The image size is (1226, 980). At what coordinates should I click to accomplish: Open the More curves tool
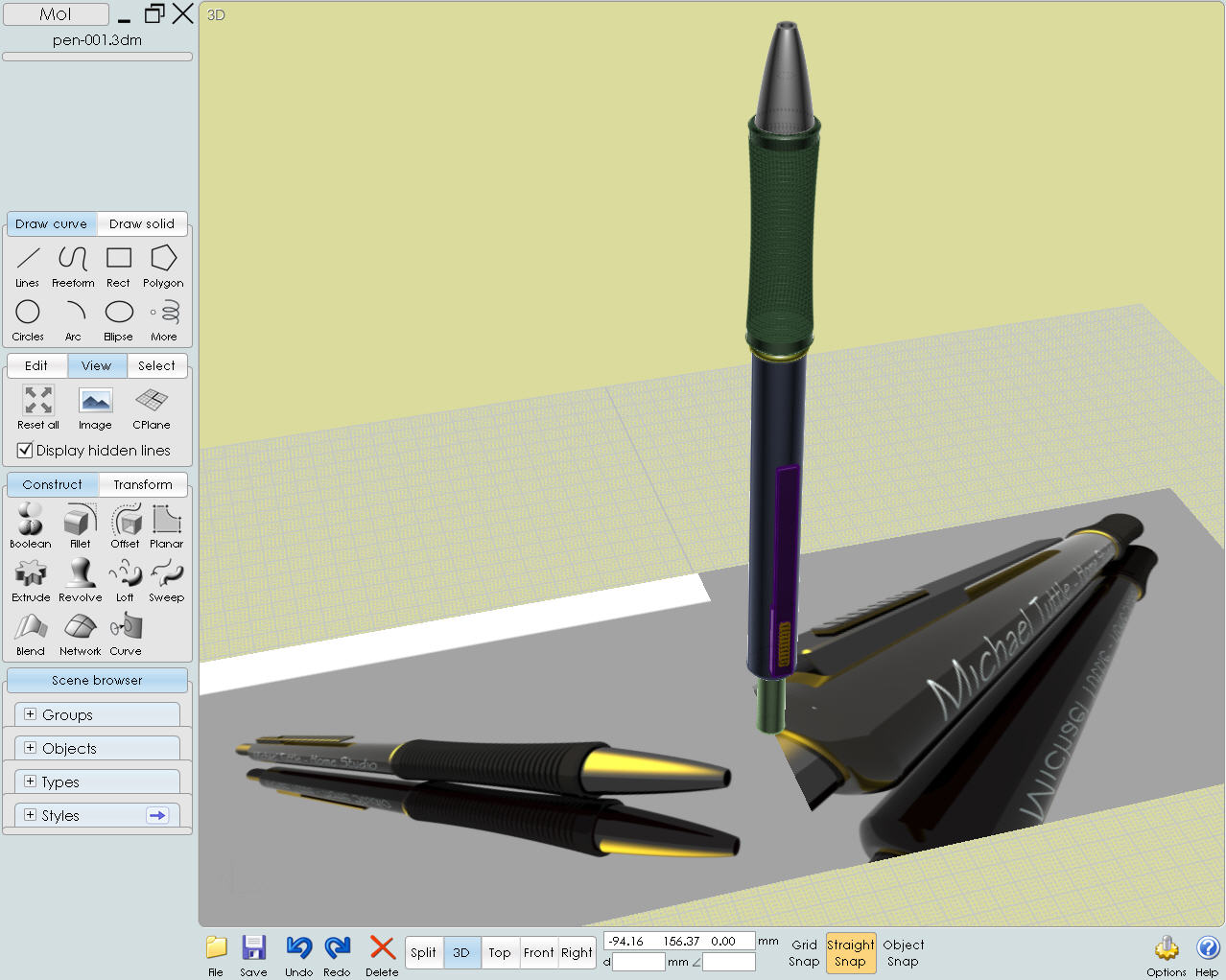coord(164,320)
